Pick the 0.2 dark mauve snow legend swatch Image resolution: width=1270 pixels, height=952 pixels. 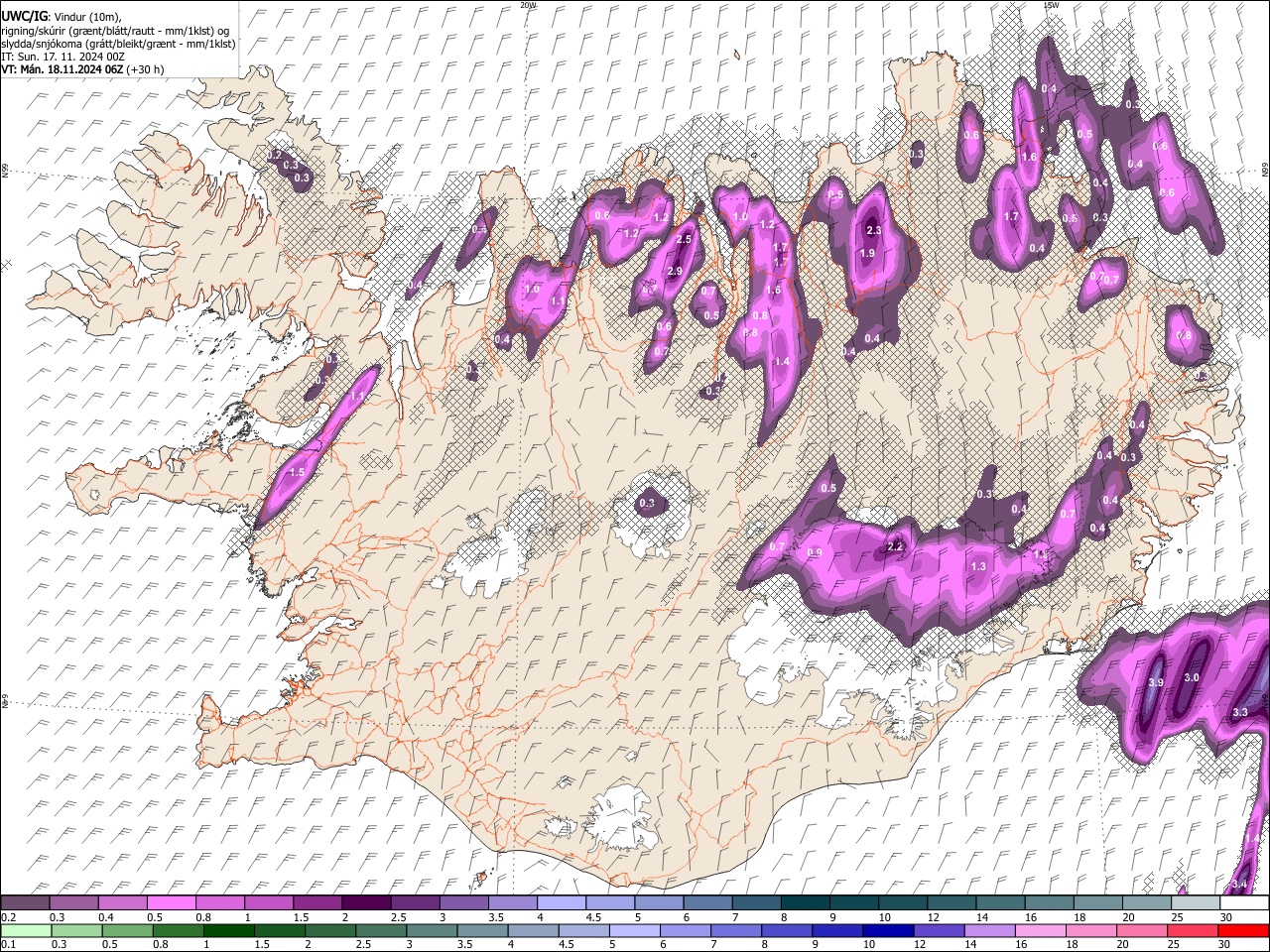pyautogui.click(x=26, y=903)
